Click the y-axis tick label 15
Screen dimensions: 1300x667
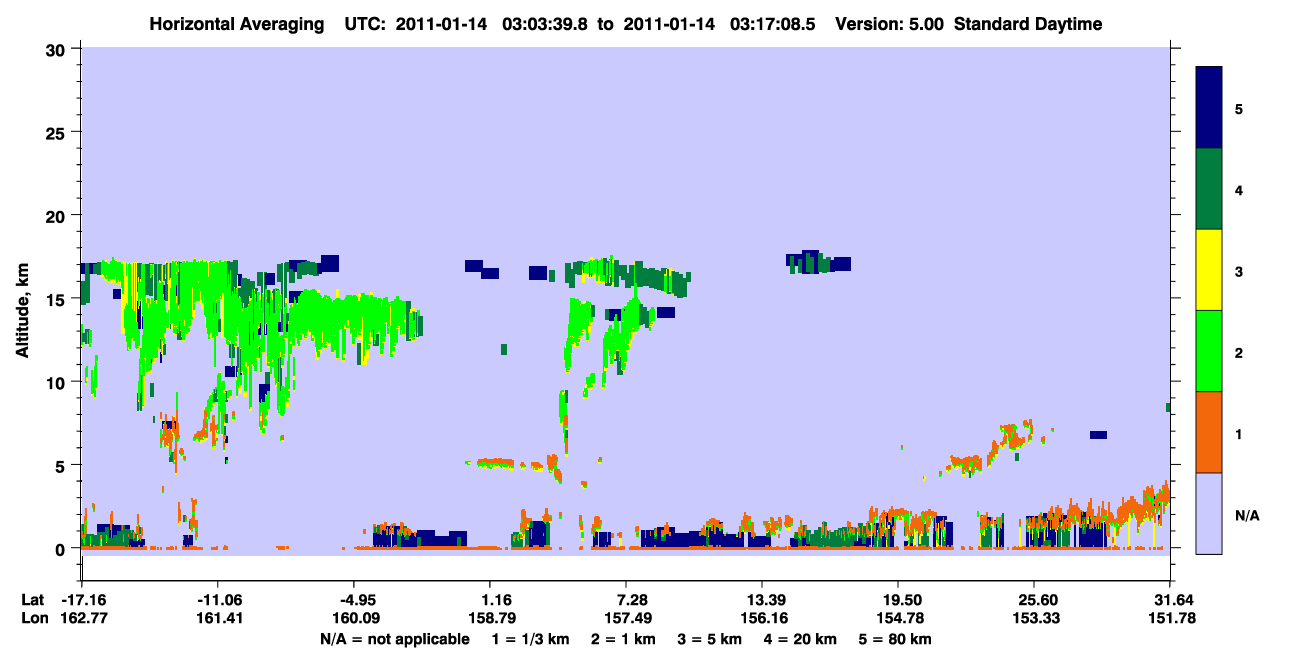[x=58, y=298]
